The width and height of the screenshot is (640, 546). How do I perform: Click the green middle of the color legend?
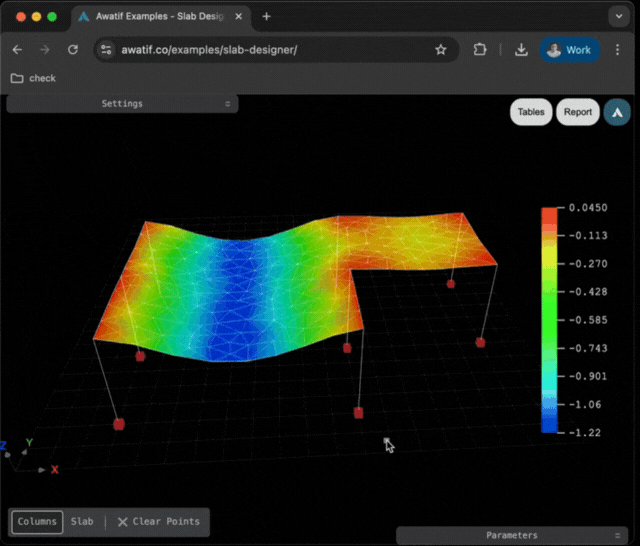(x=549, y=320)
